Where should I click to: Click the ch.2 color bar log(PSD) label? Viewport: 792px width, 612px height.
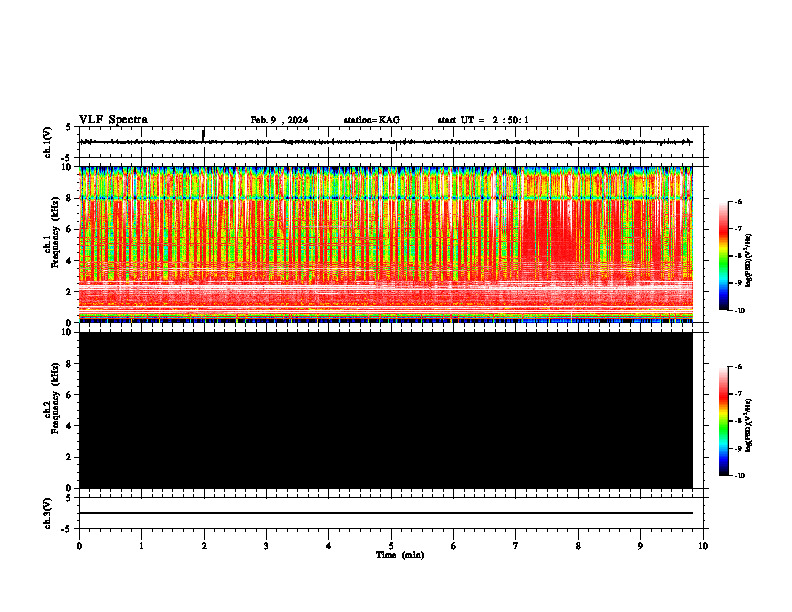pyautogui.click(x=748, y=425)
